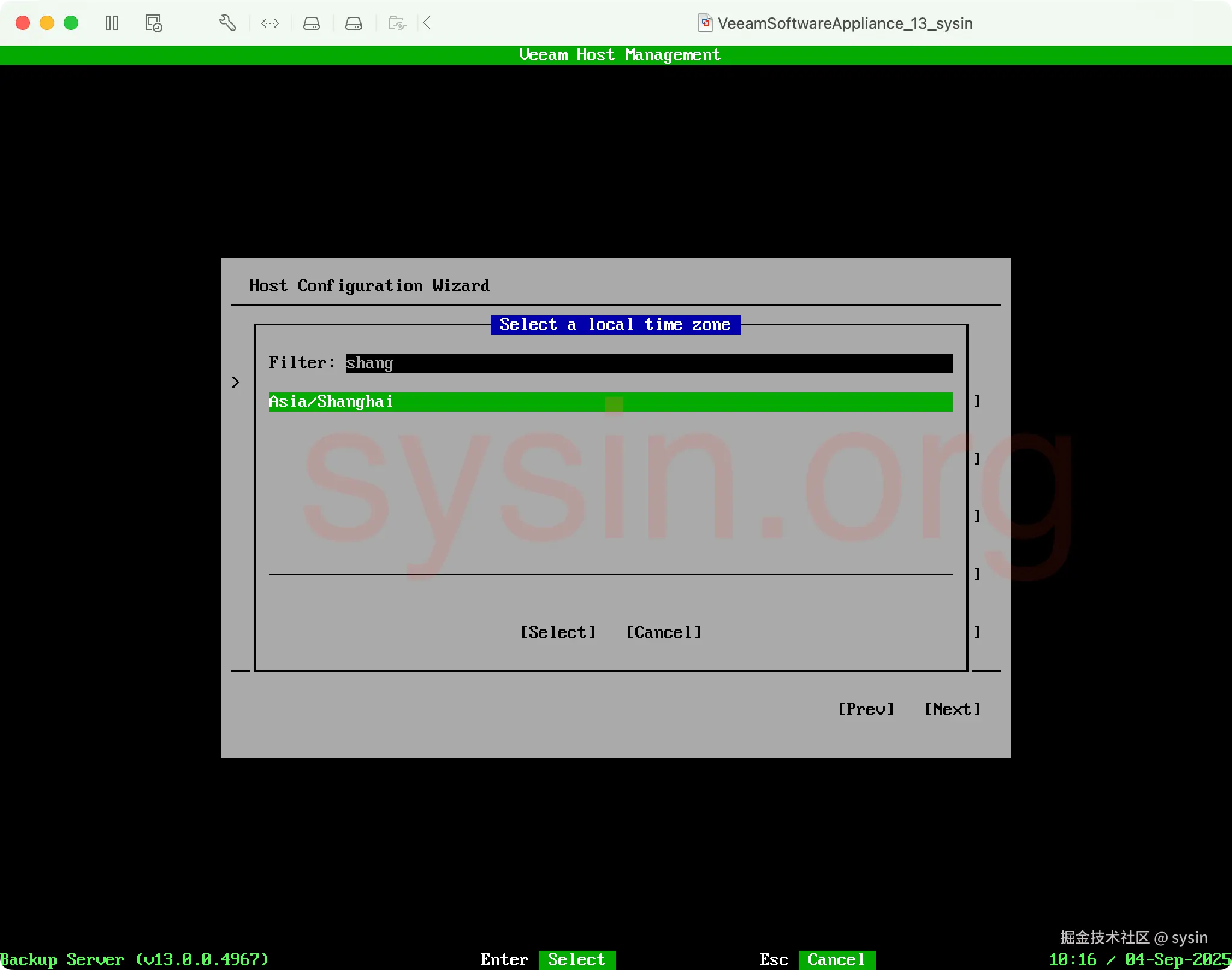
Task: Click the shared folders icon
Action: pos(397,23)
